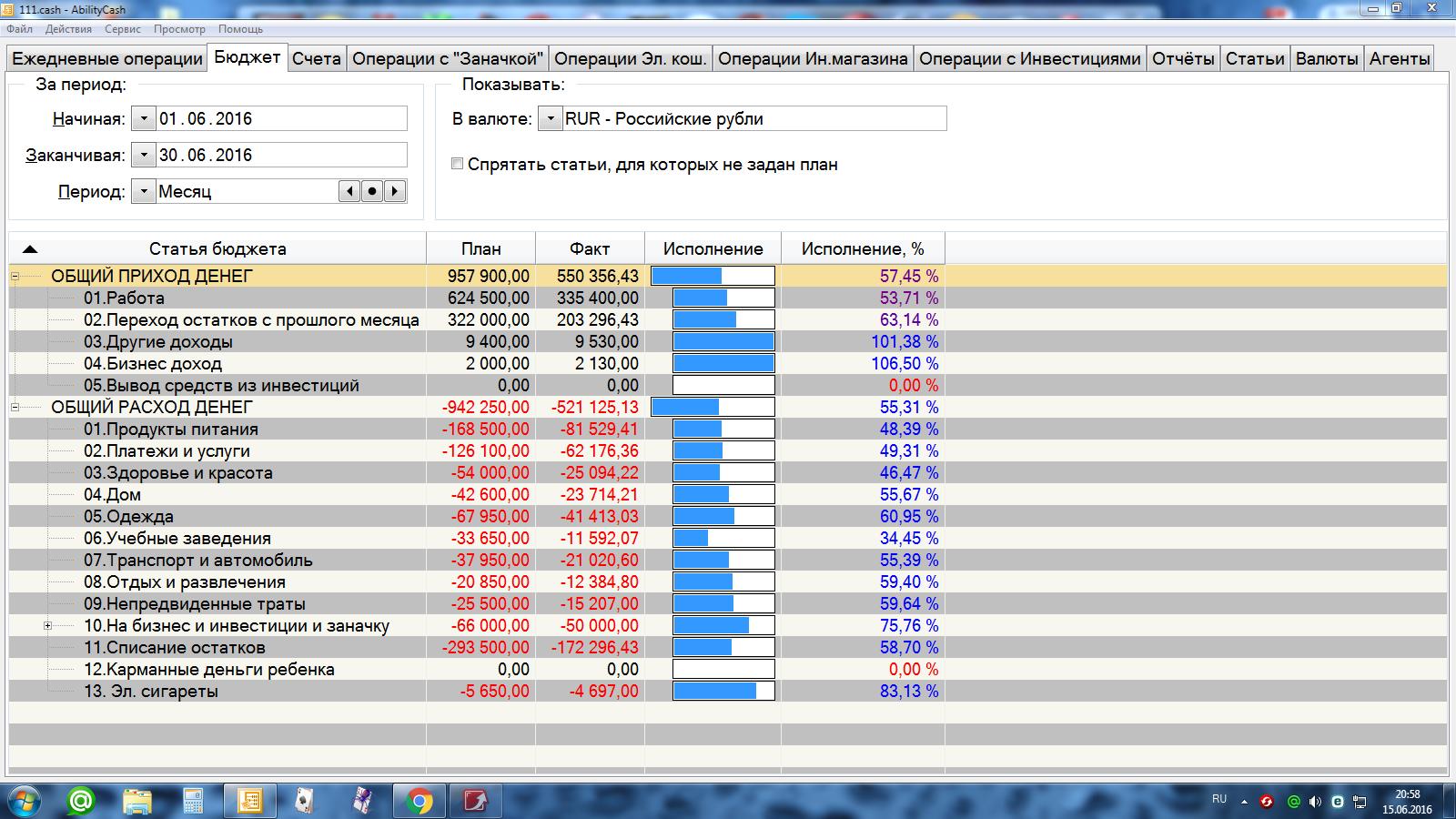This screenshot has height=819, width=1456.
Task: Click the progress bar for 01.Работа
Action: click(x=723, y=298)
